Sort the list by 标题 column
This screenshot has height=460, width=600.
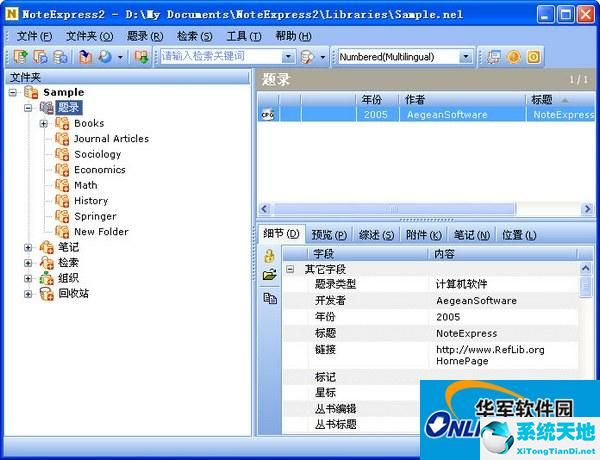point(560,100)
